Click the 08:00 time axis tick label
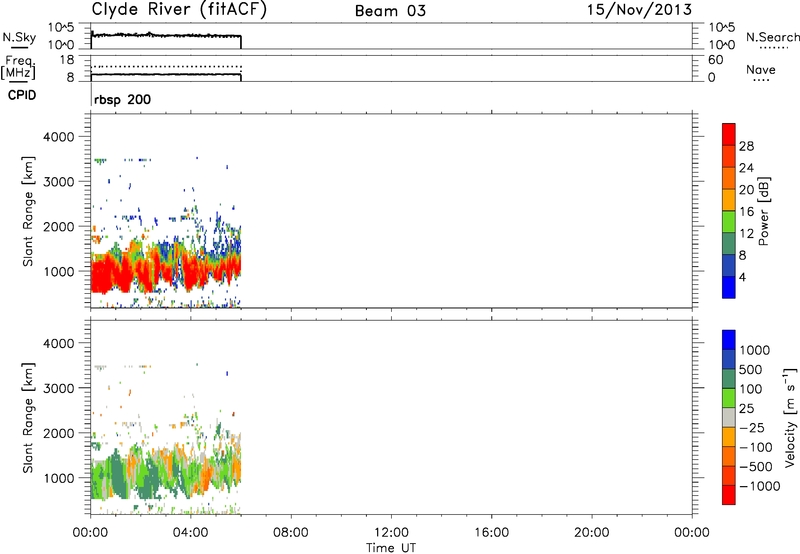 click(291, 533)
